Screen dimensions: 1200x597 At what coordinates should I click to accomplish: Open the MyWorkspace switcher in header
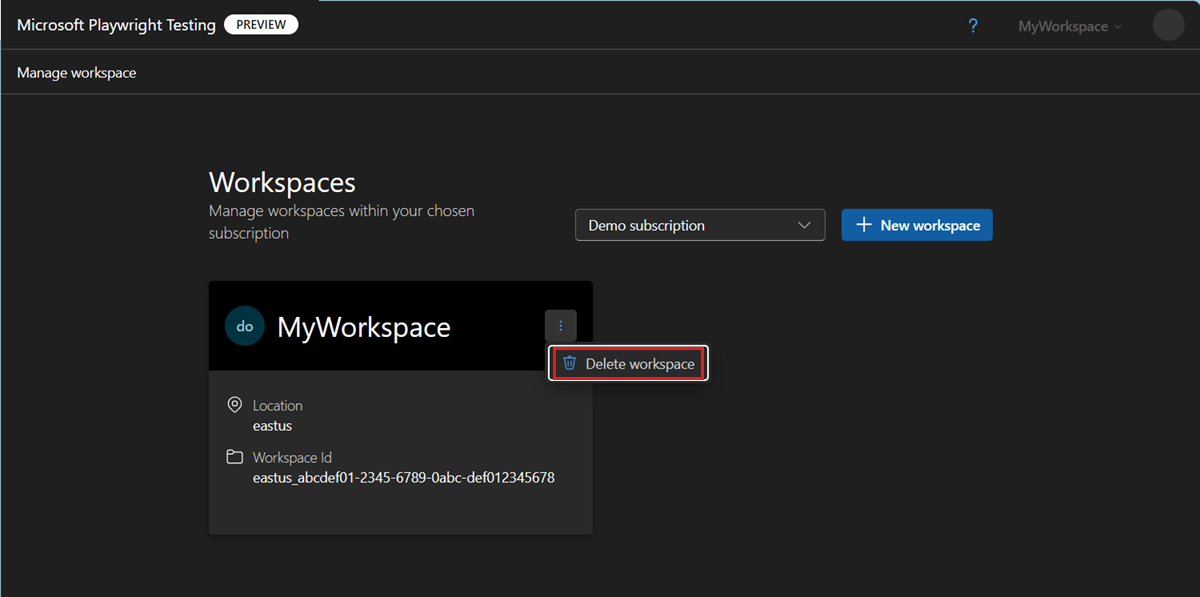pyautogui.click(x=1069, y=26)
